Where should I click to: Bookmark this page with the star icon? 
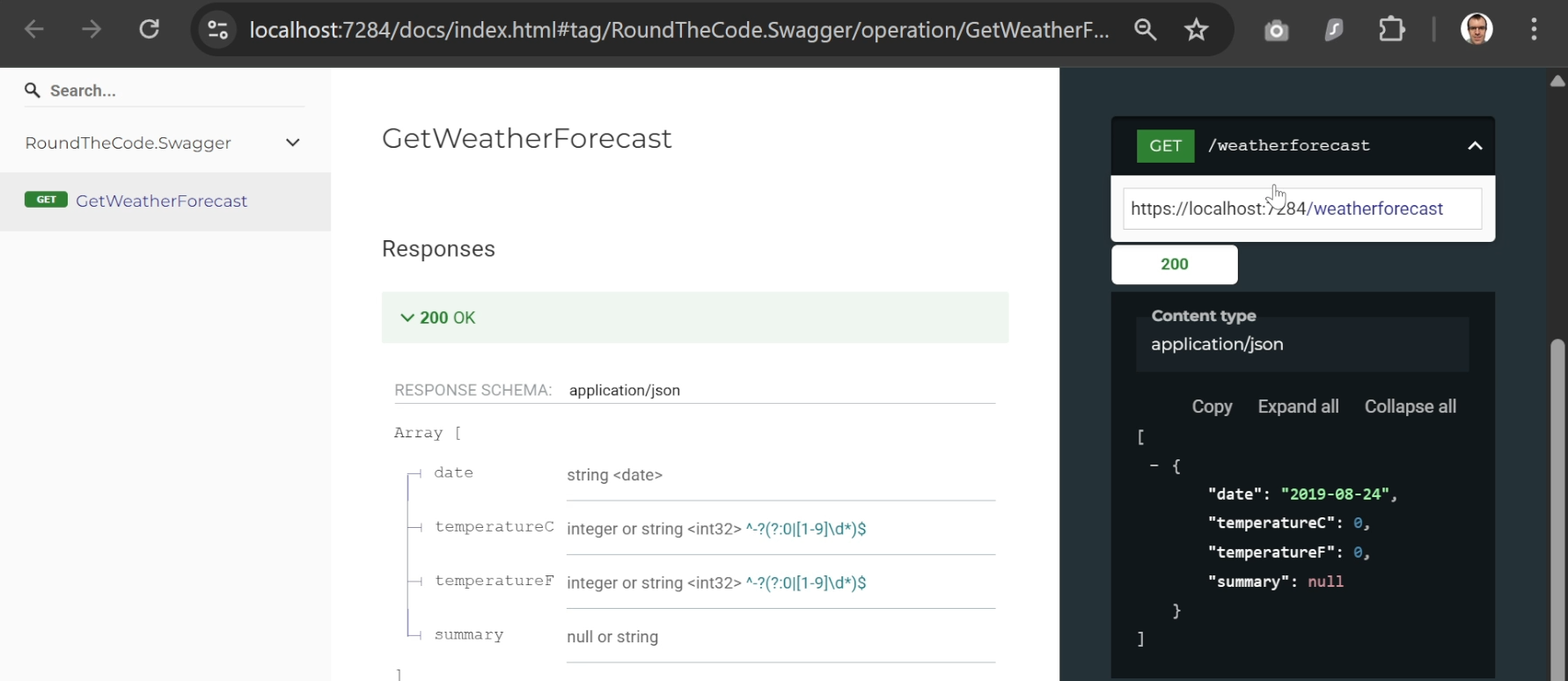pyautogui.click(x=1197, y=30)
